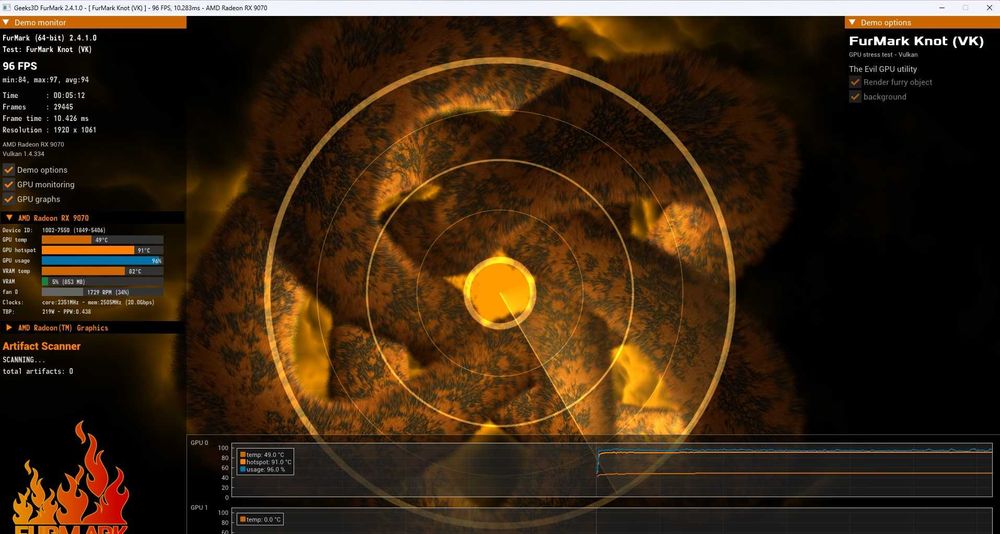This screenshot has height=534, width=1000.
Task: Collapse the Demo options panel header arrow
Action: click(852, 22)
